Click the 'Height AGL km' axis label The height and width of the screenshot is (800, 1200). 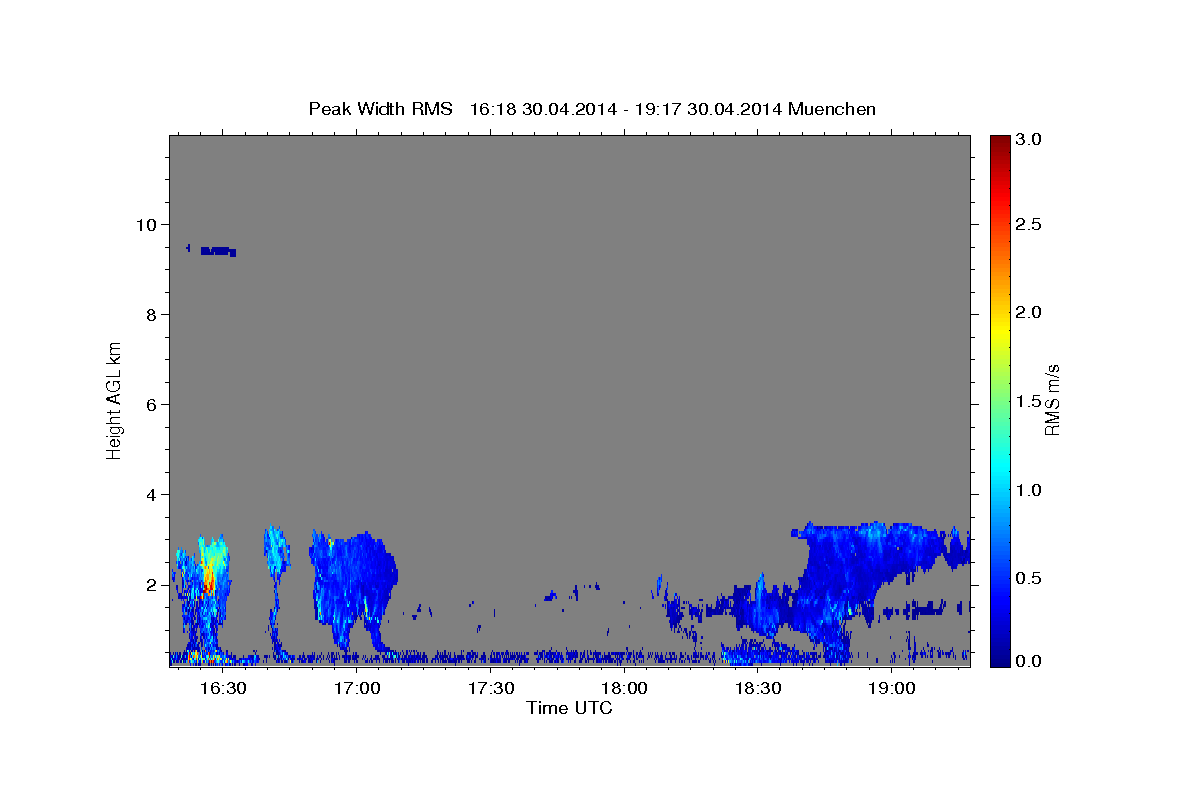(114, 400)
